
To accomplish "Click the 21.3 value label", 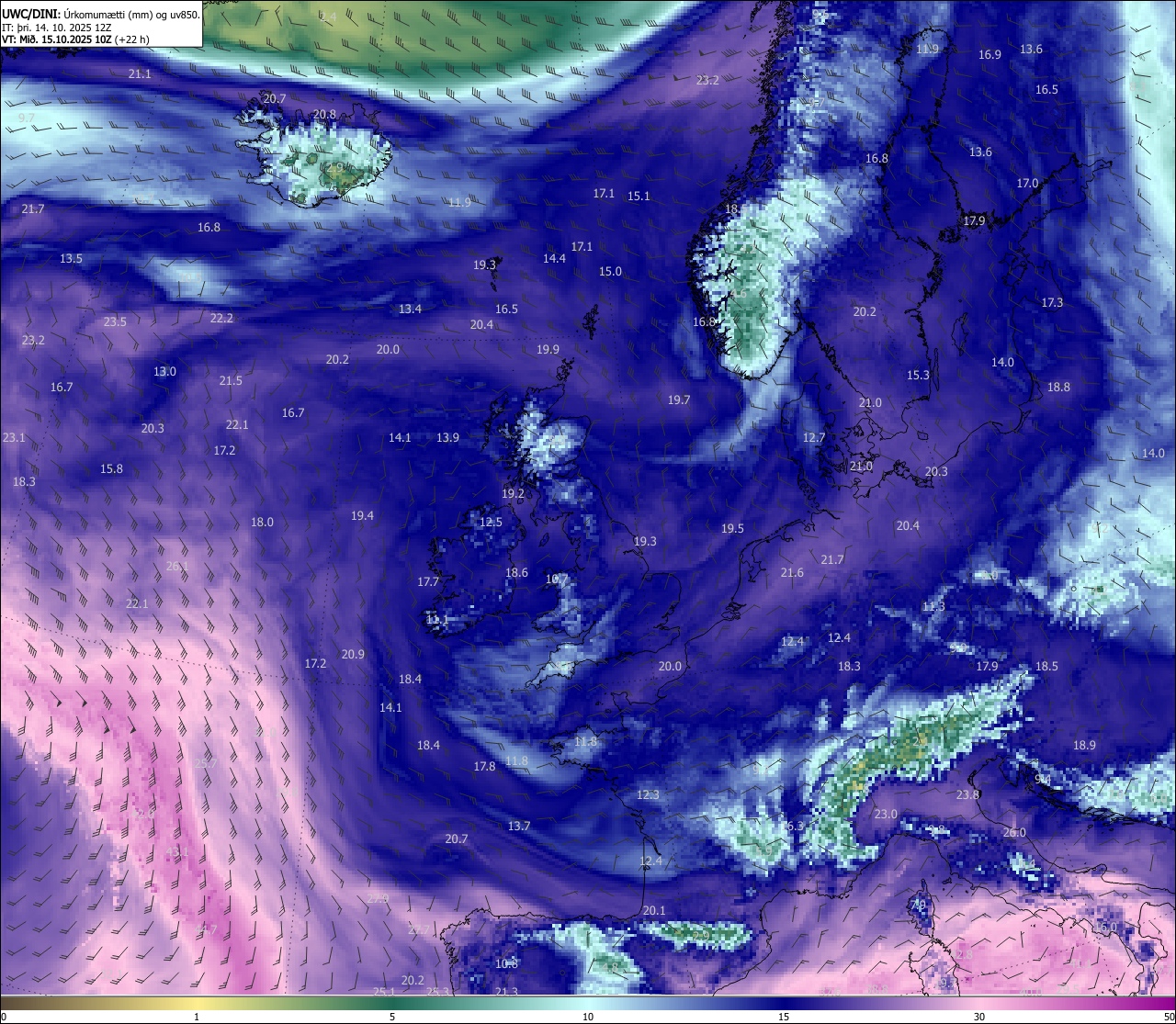I will pyautogui.click(x=506, y=992).
